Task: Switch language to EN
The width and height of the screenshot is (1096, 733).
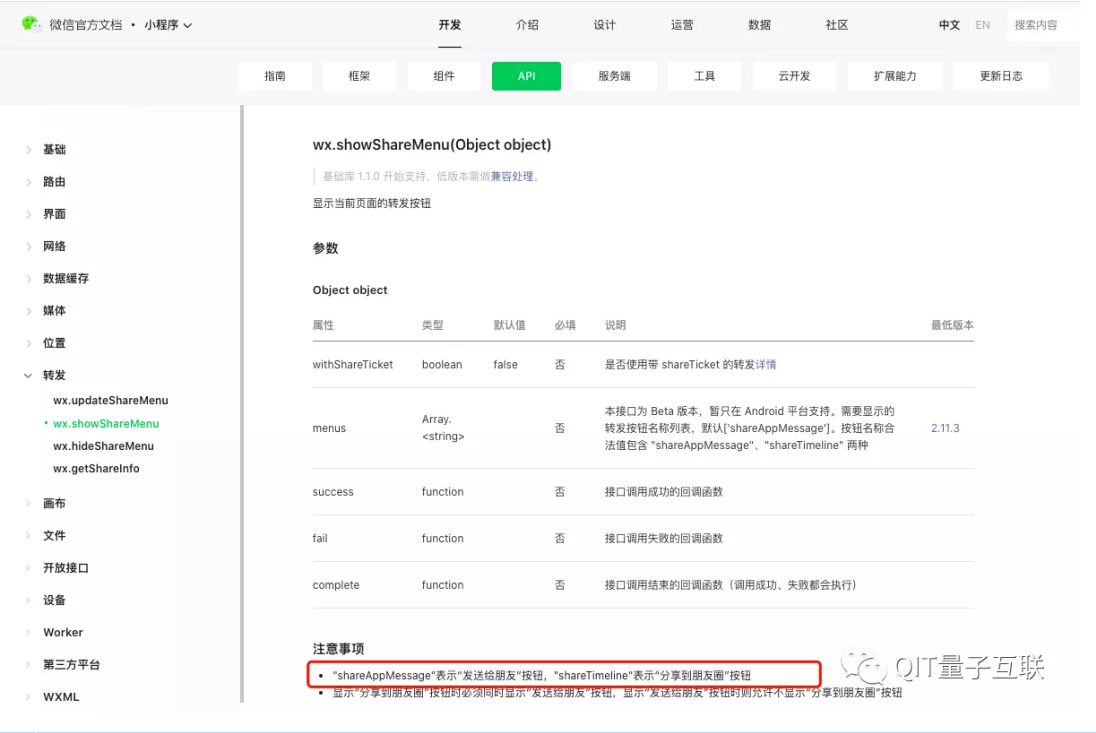Action: (982, 25)
